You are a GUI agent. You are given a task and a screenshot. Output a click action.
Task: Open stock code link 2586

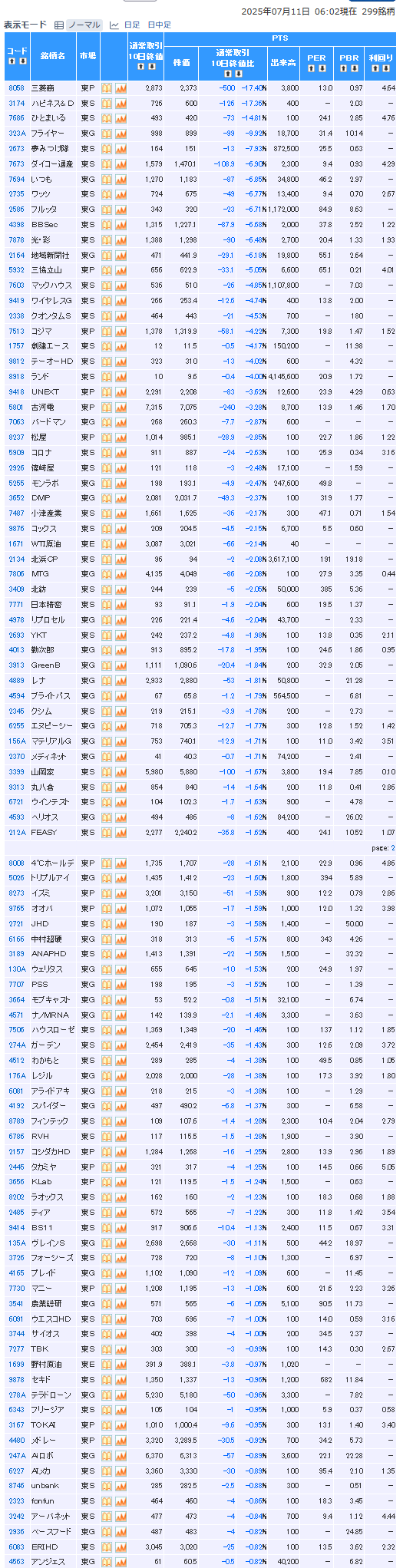click(x=16, y=210)
